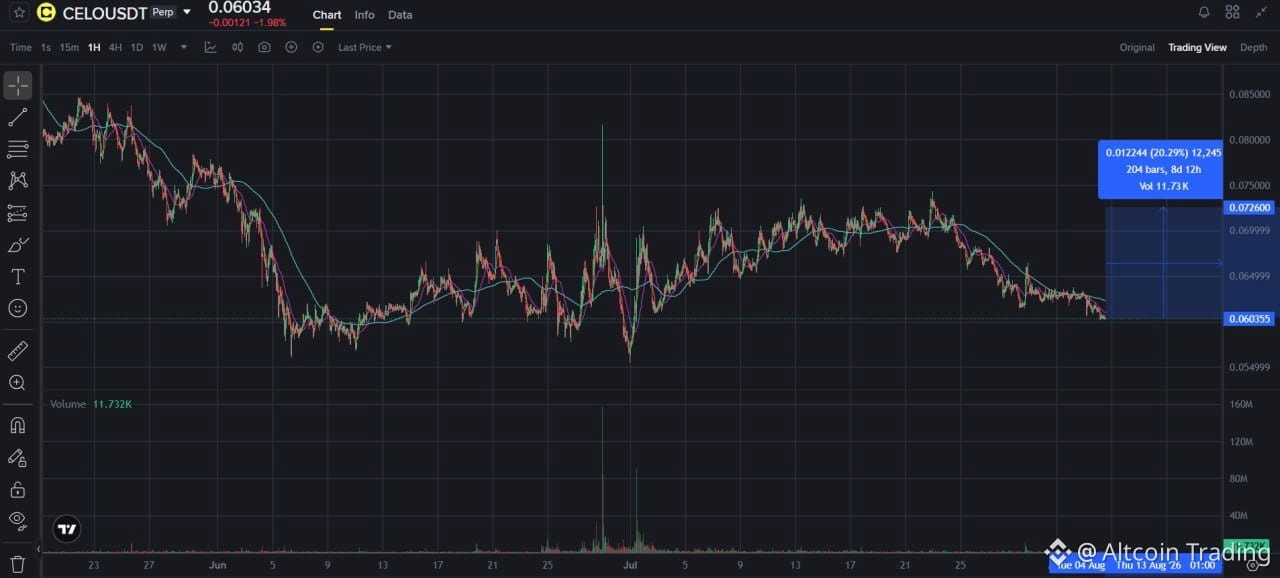Select the Fibonacci retracement lines tool
This screenshot has width=1280, height=578.
coord(18,149)
